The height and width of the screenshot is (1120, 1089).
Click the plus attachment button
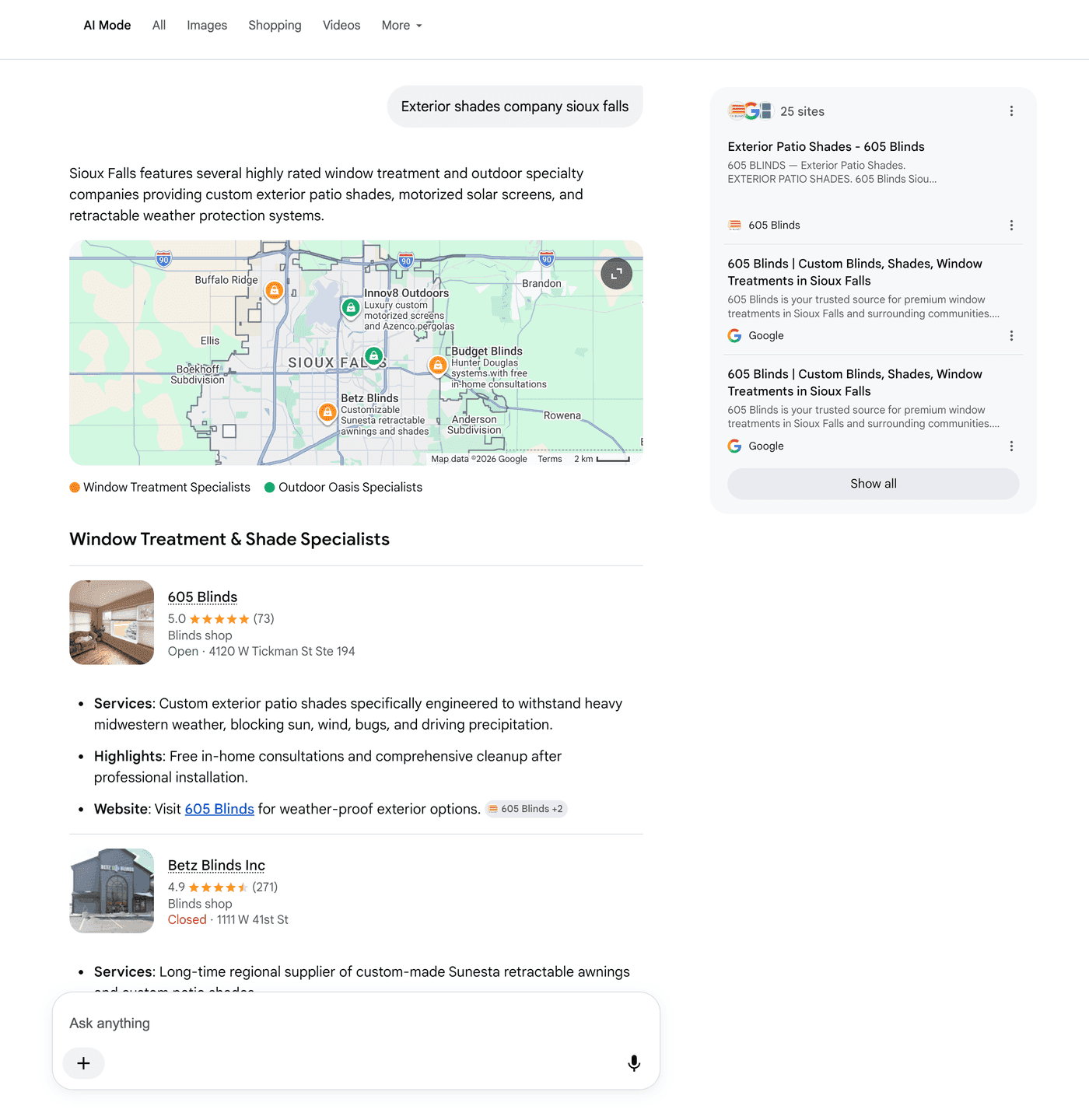[83, 1063]
